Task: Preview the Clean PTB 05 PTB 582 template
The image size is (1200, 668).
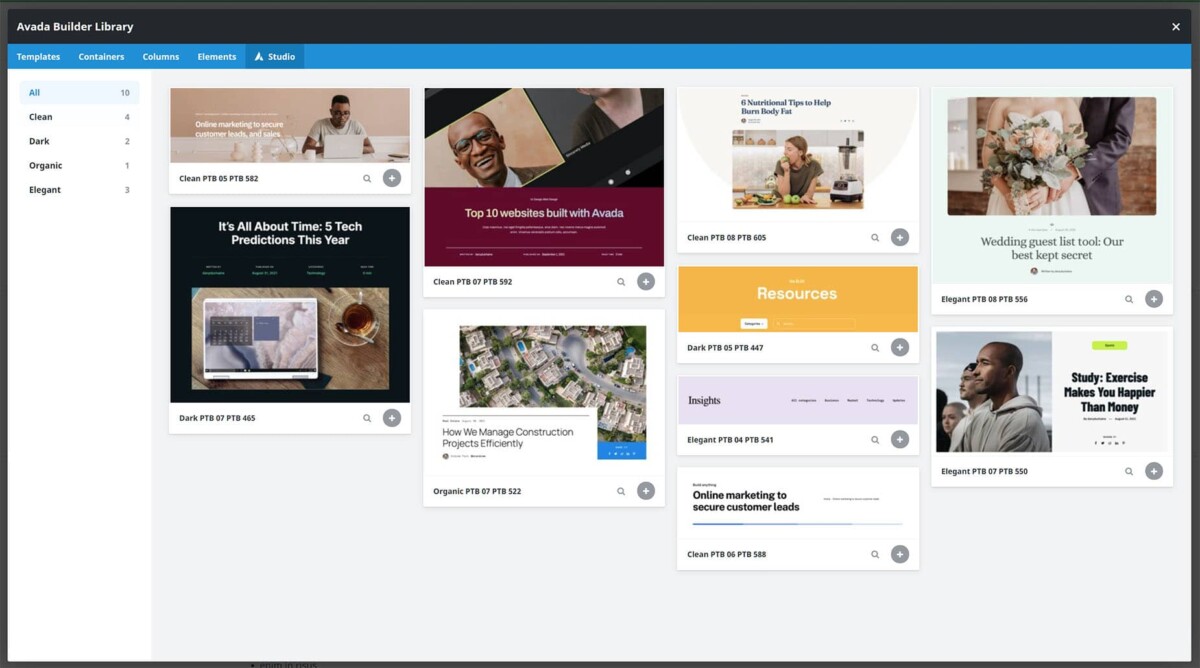Action: (366, 177)
